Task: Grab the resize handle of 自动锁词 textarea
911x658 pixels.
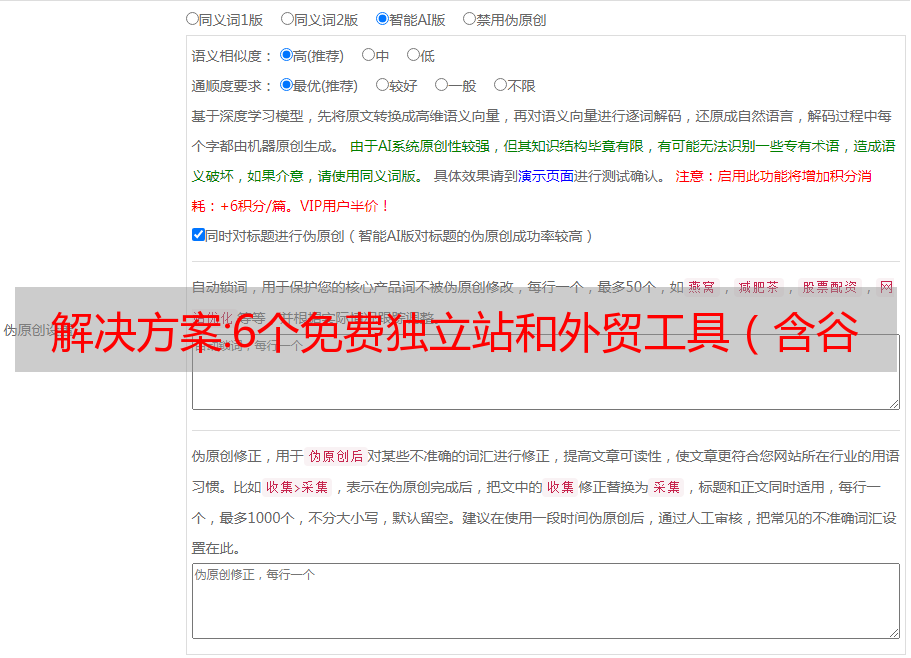Action: (x=894, y=404)
